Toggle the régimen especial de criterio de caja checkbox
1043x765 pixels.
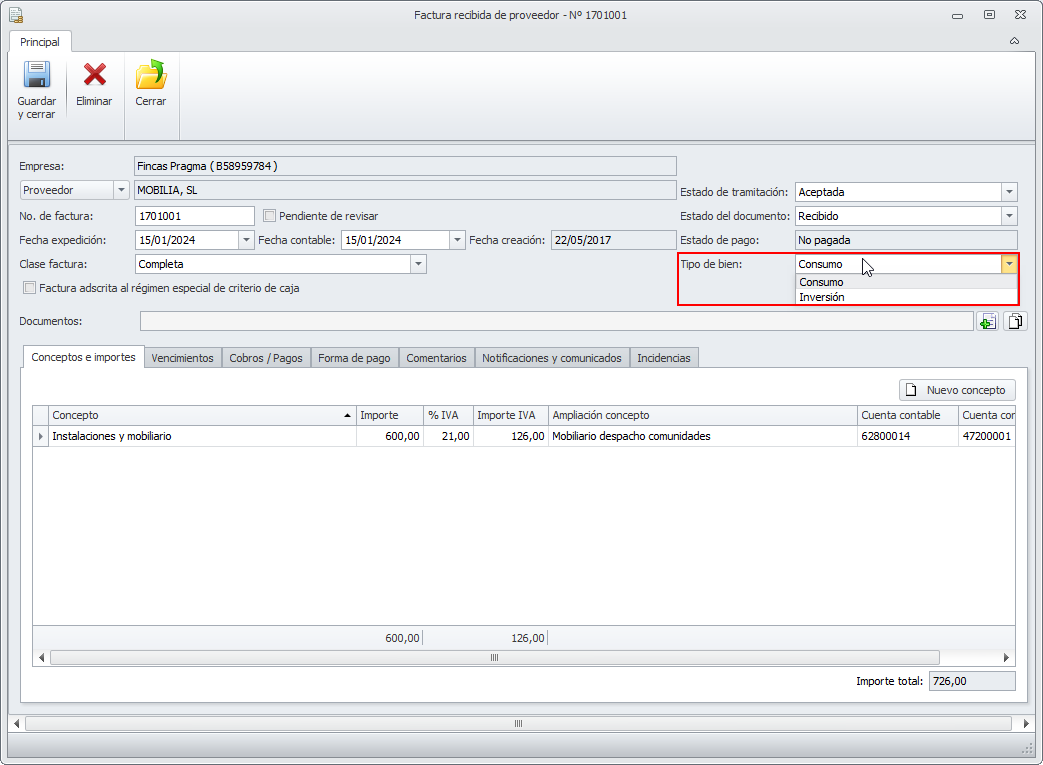pos(29,288)
